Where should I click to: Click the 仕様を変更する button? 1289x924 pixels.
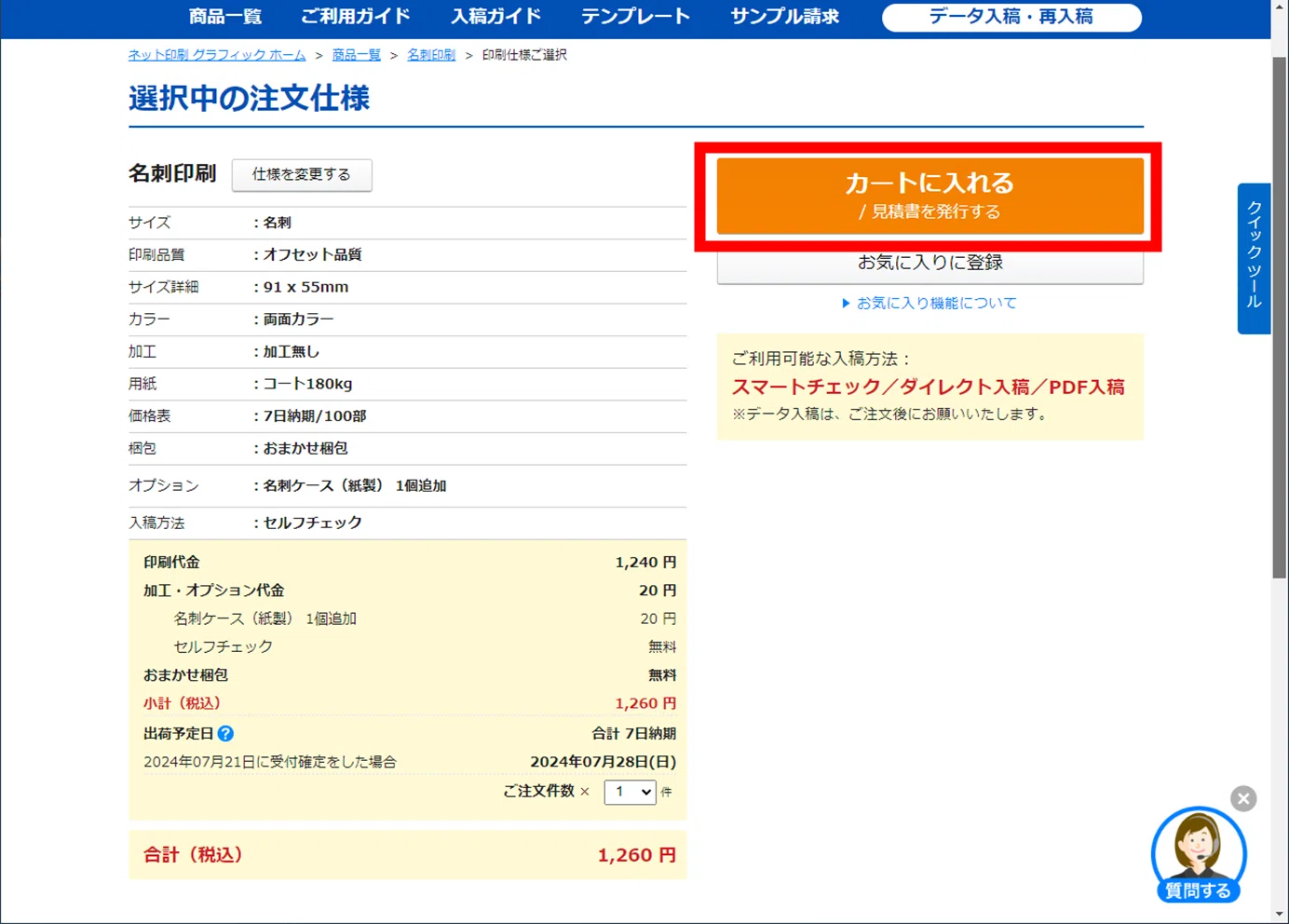tap(302, 174)
